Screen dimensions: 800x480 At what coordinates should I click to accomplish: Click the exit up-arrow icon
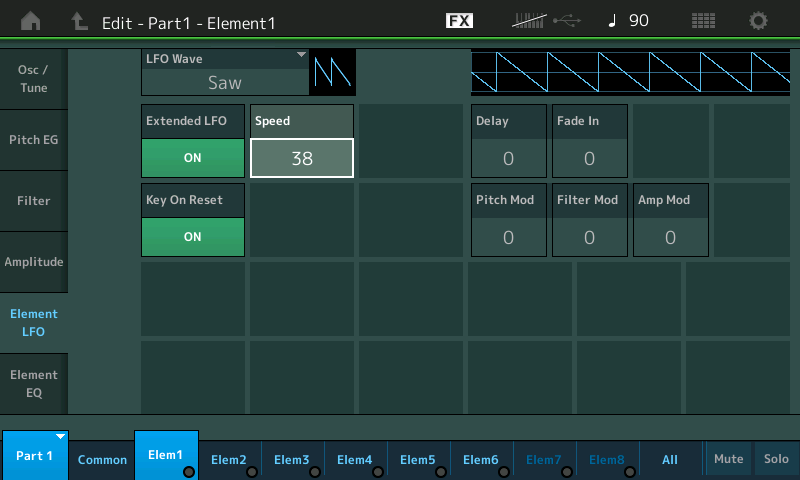(x=80, y=21)
